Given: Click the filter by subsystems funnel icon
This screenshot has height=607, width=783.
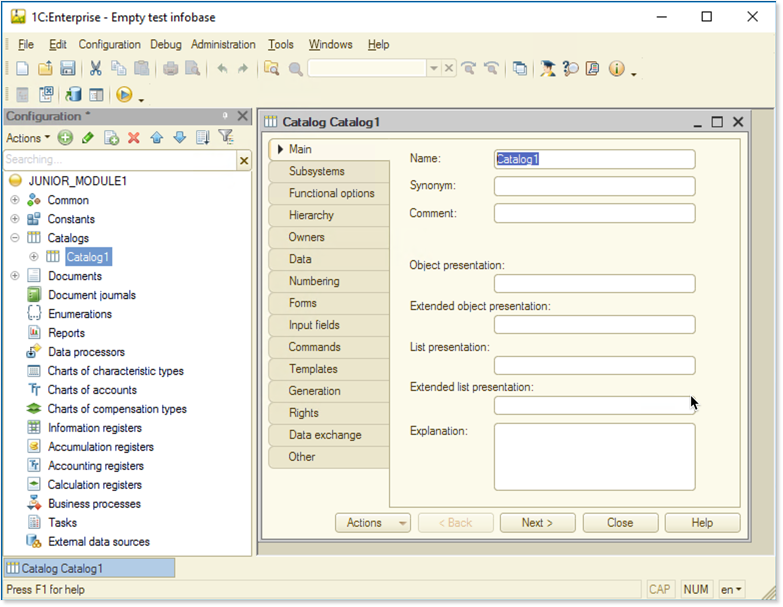Looking at the screenshot, I should (226, 138).
